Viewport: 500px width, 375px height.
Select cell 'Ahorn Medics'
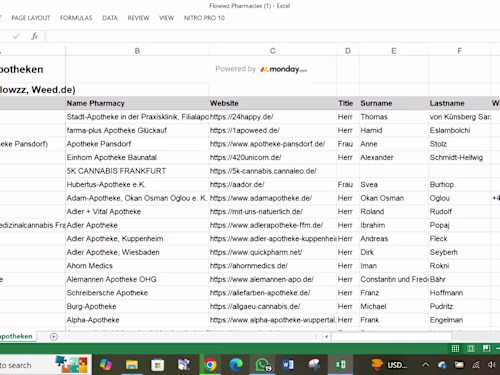pos(137,266)
